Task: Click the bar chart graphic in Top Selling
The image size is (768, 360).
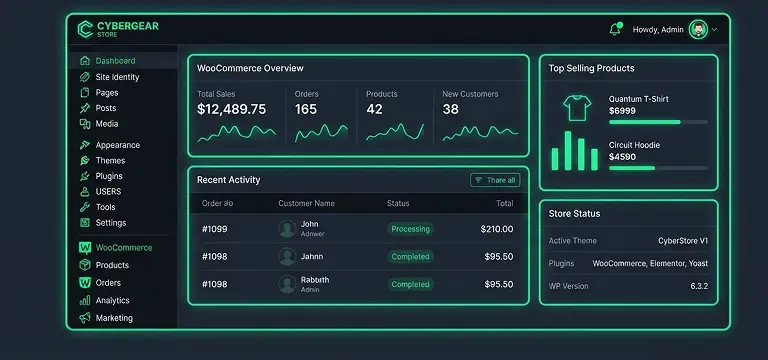Action: click(x=575, y=151)
